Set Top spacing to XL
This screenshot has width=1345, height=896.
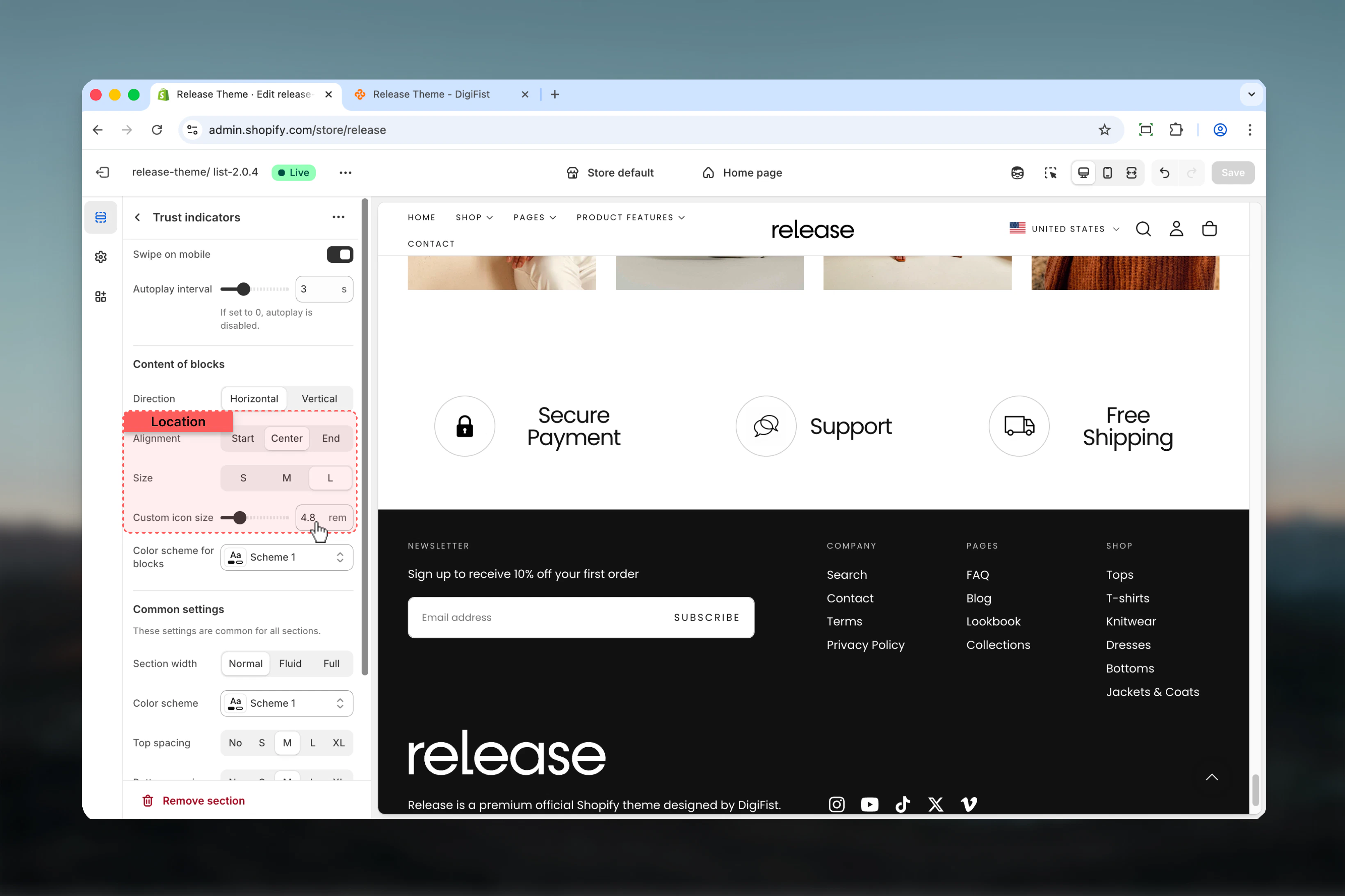coord(338,743)
